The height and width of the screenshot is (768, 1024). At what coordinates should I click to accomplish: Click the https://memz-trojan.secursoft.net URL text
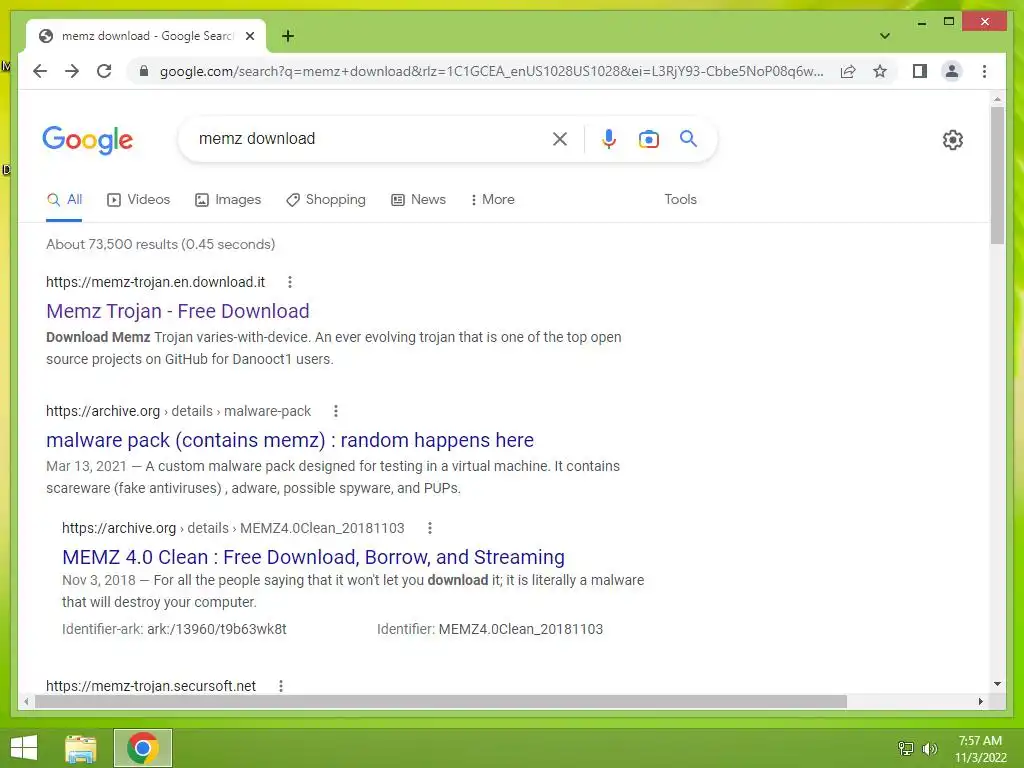point(151,686)
